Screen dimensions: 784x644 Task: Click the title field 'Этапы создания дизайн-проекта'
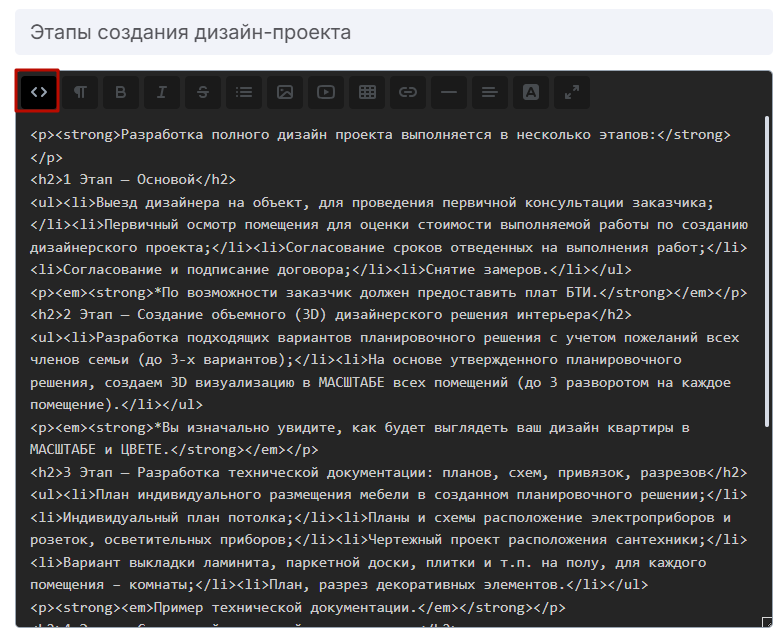coord(394,33)
